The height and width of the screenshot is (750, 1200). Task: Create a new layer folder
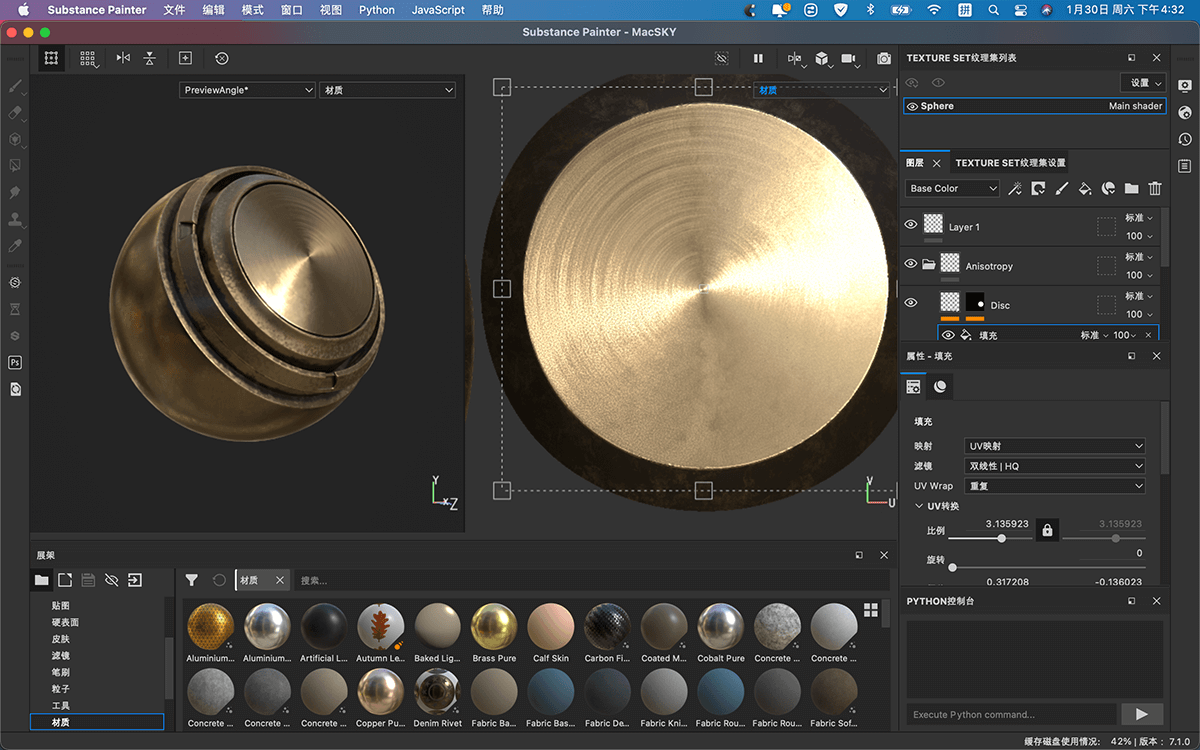coord(1131,188)
